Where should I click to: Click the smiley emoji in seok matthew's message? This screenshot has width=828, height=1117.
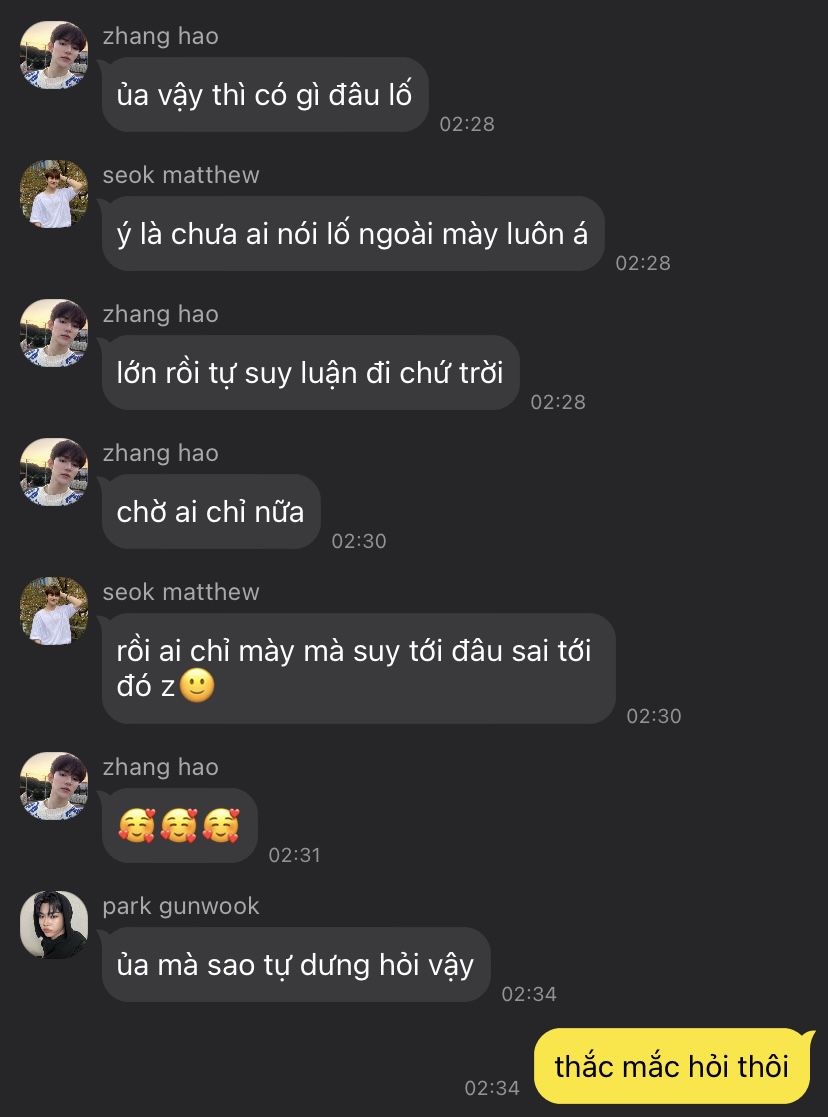pyautogui.click(x=197, y=685)
